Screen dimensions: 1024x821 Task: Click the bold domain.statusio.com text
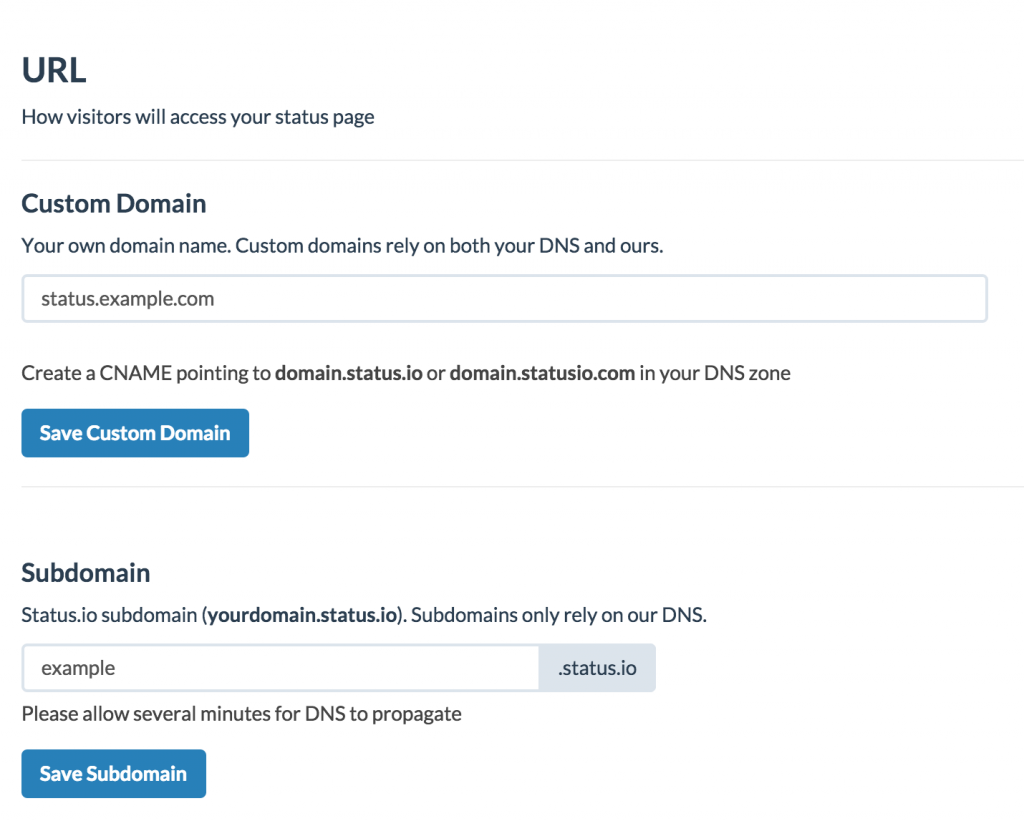[x=541, y=372]
